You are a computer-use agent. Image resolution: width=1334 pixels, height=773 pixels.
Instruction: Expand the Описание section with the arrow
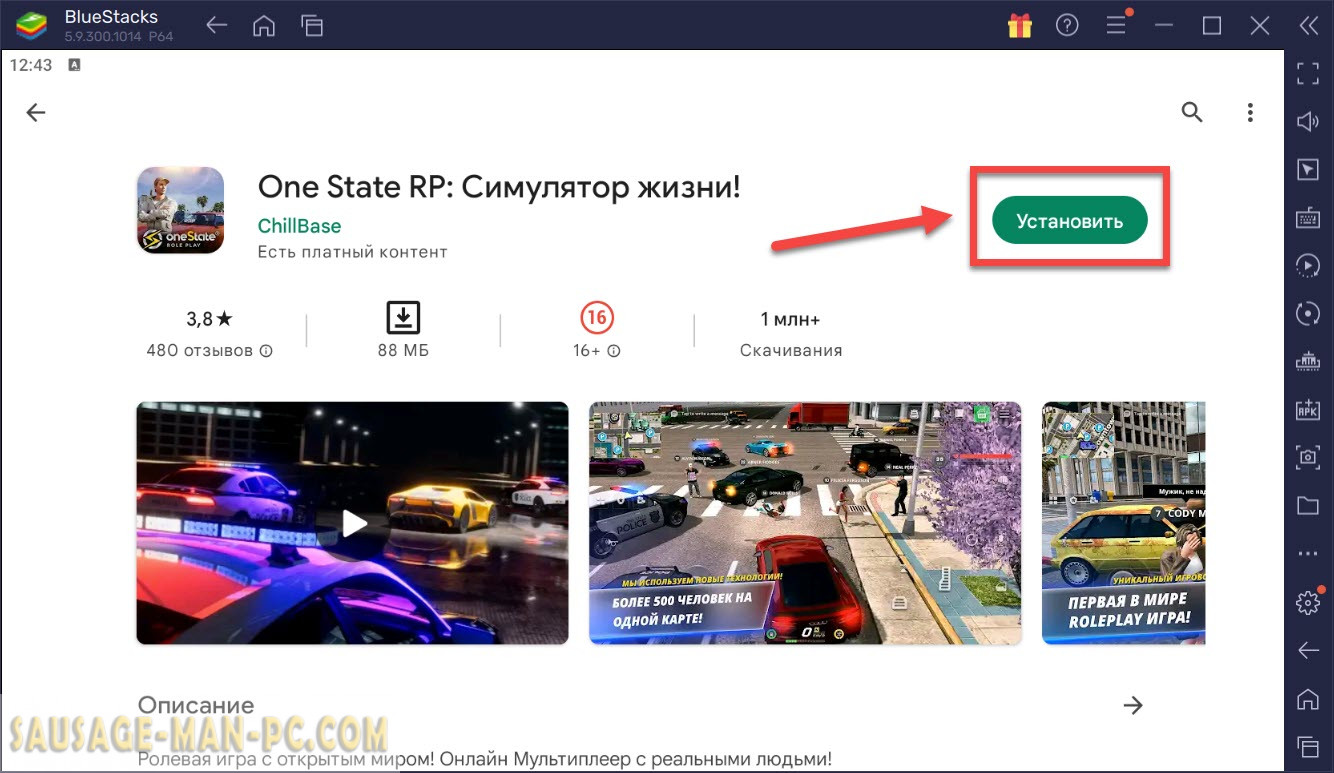(1133, 706)
